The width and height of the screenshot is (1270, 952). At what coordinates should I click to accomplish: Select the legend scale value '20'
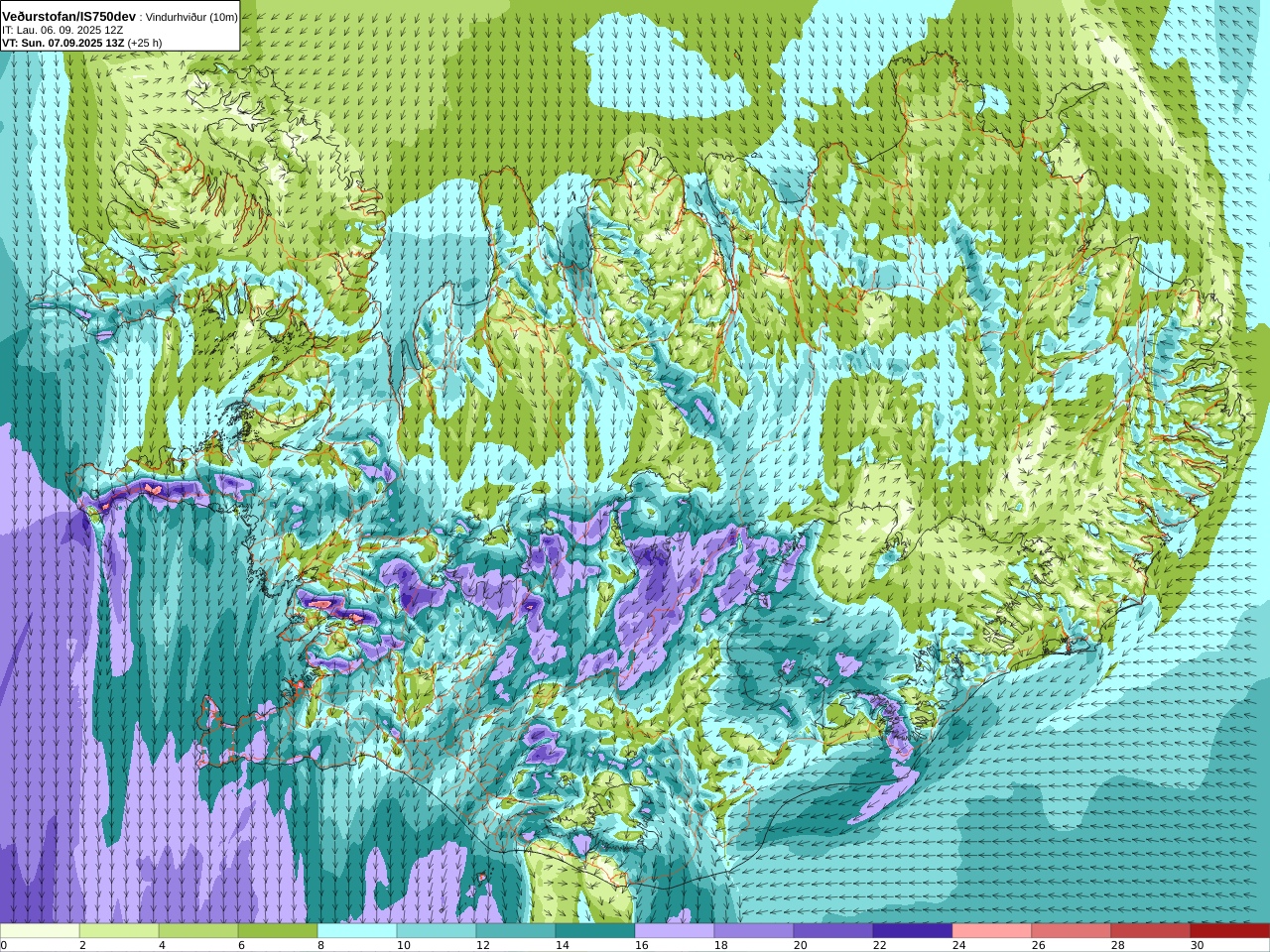(800, 945)
